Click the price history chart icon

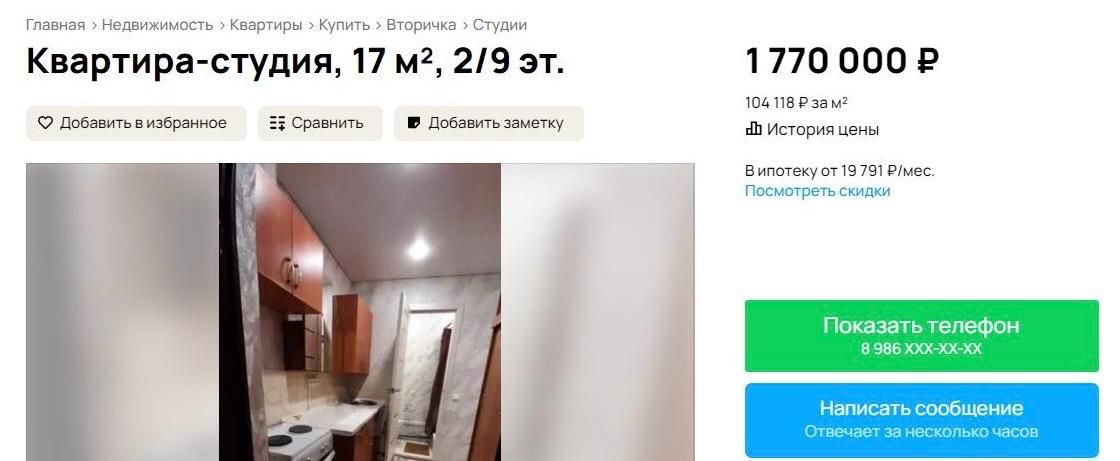(754, 129)
